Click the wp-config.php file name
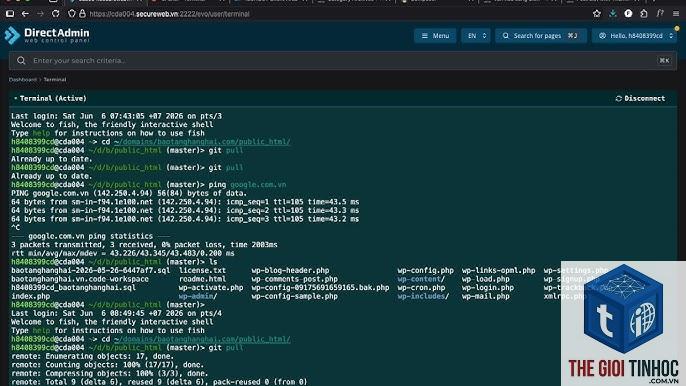Screen dimensions: 686x386 (x=426, y=270)
